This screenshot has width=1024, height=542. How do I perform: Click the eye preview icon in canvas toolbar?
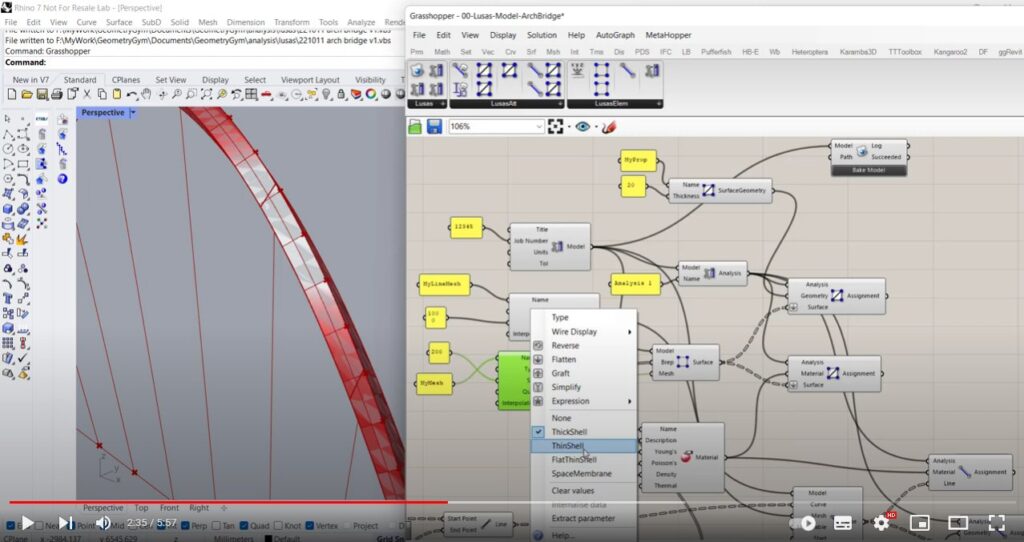tap(583, 127)
